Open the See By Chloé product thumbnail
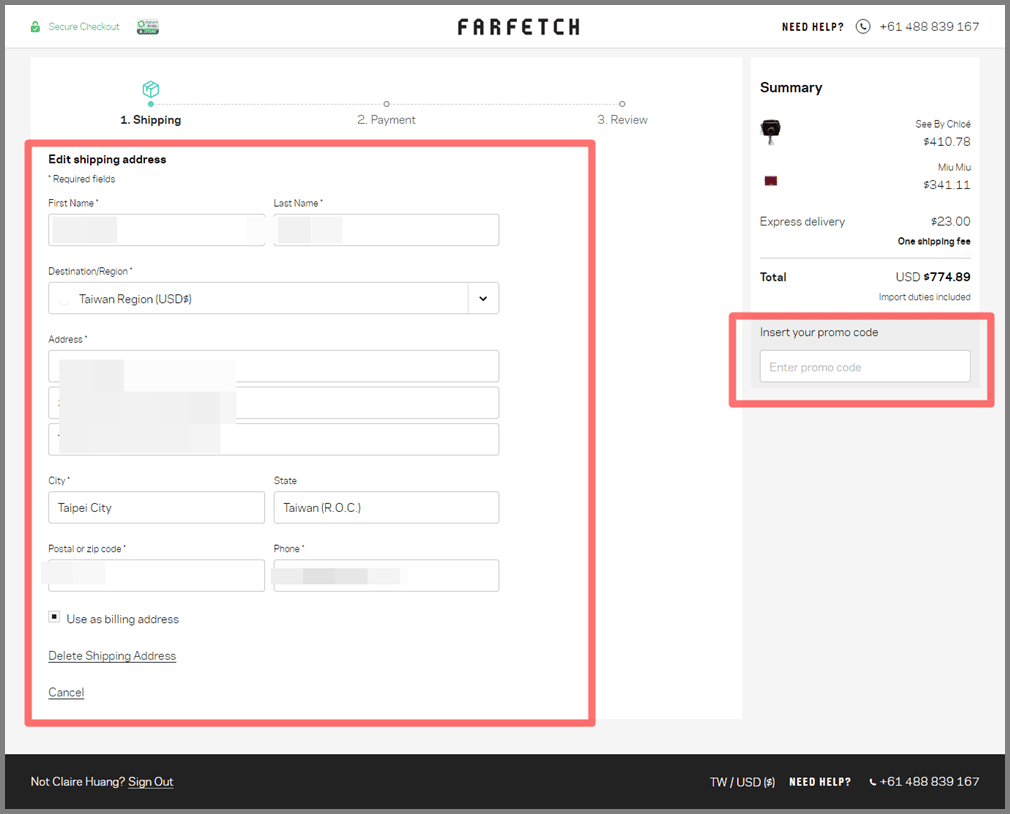1010x814 pixels. (770, 130)
